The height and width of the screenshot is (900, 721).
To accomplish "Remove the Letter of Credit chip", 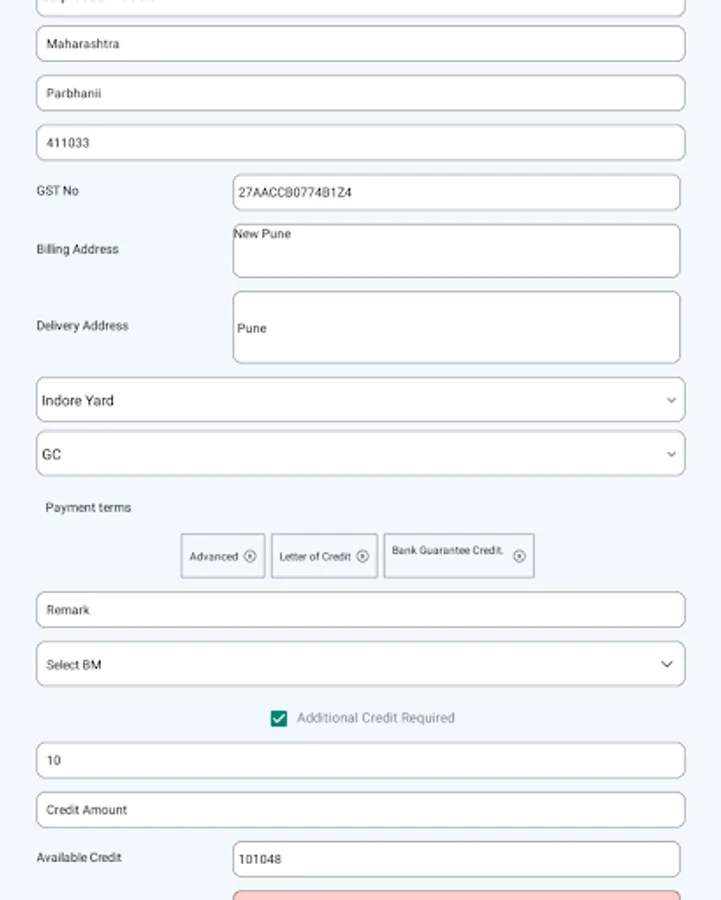I will [363, 556].
